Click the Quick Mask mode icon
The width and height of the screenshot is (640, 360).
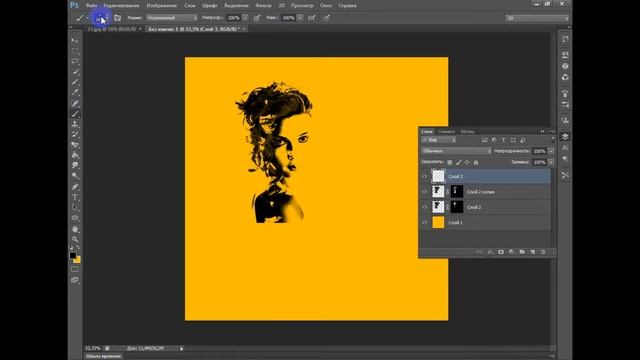[x=75, y=269]
